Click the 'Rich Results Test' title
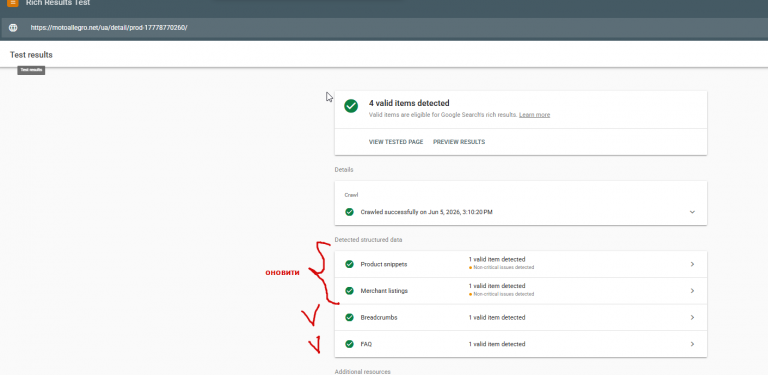 (58, 3)
